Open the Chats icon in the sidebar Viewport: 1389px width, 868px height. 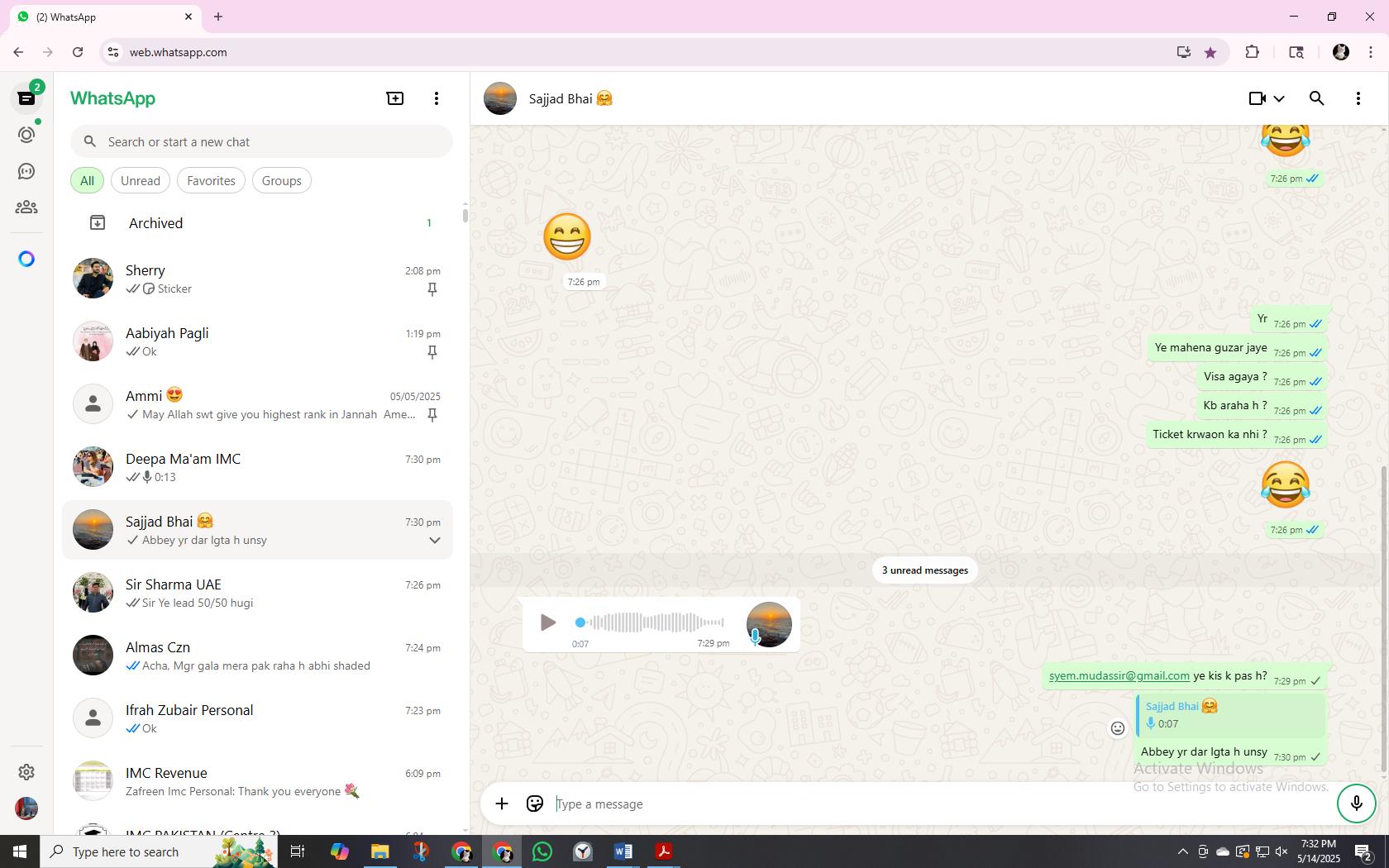point(26,98)
